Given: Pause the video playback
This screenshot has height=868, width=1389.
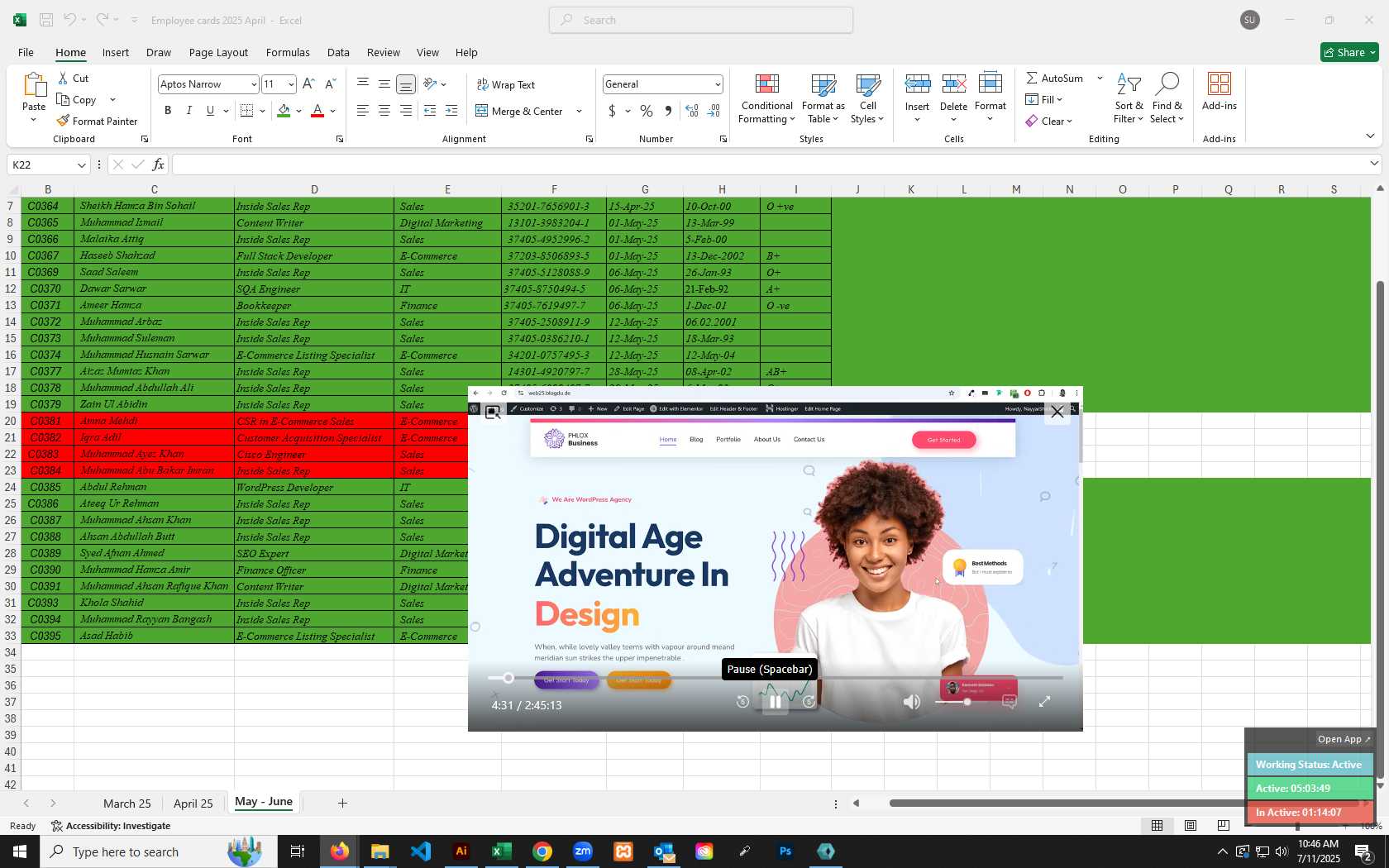Looking at the screenshot, I should (x=776, y=702).
